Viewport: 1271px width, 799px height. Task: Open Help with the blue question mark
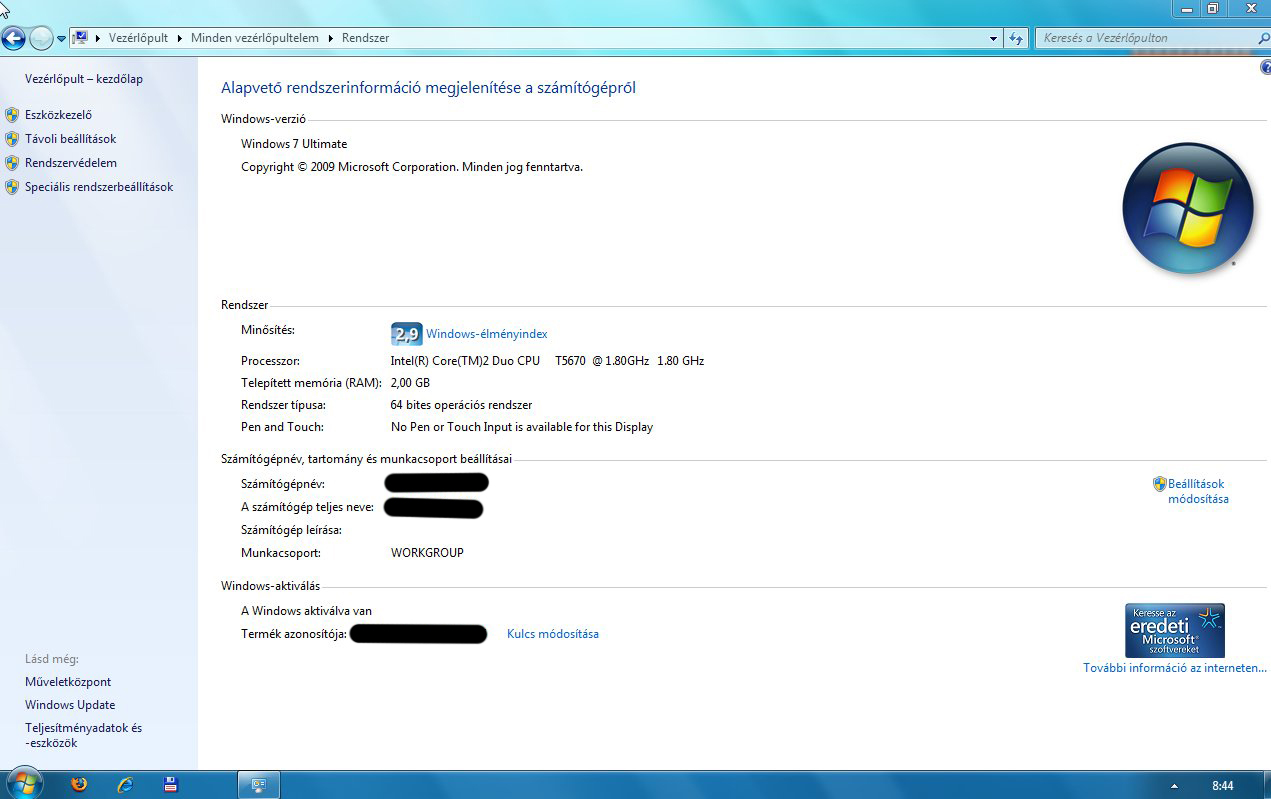tap(1265, 68)
